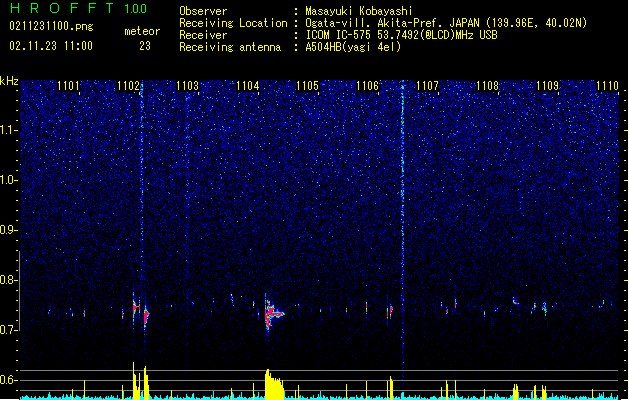Click the 'meteor' label
Screen dimensions: 629x400
pos(142,31)
